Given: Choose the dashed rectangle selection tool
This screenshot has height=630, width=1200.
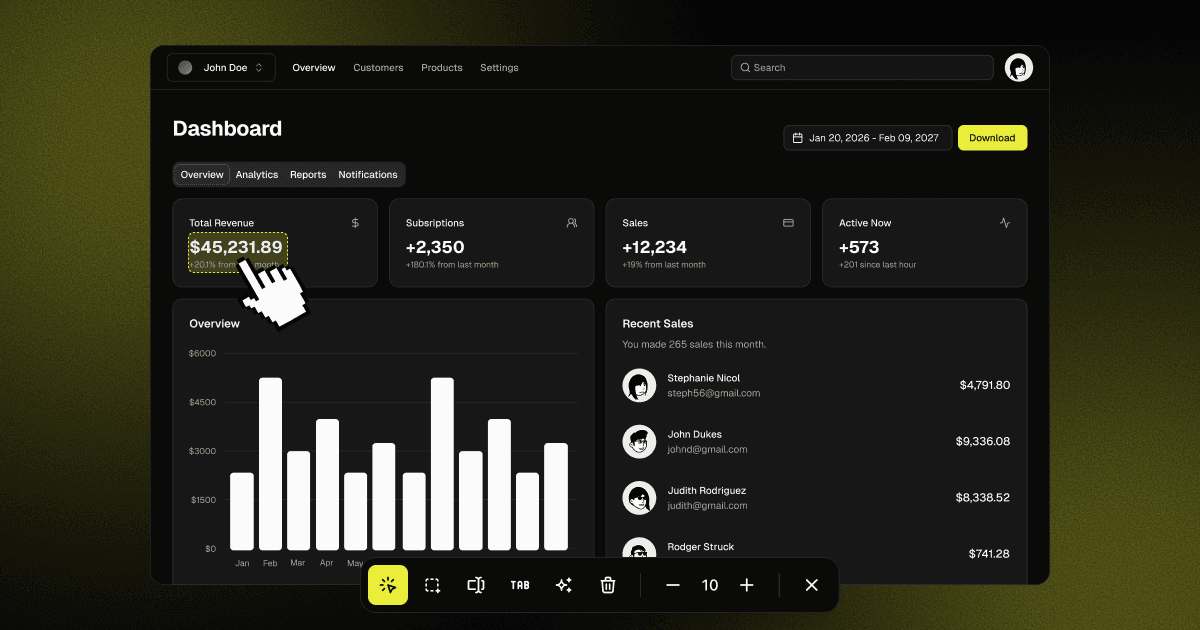Looking at the screenshot, I should [432, 585].
